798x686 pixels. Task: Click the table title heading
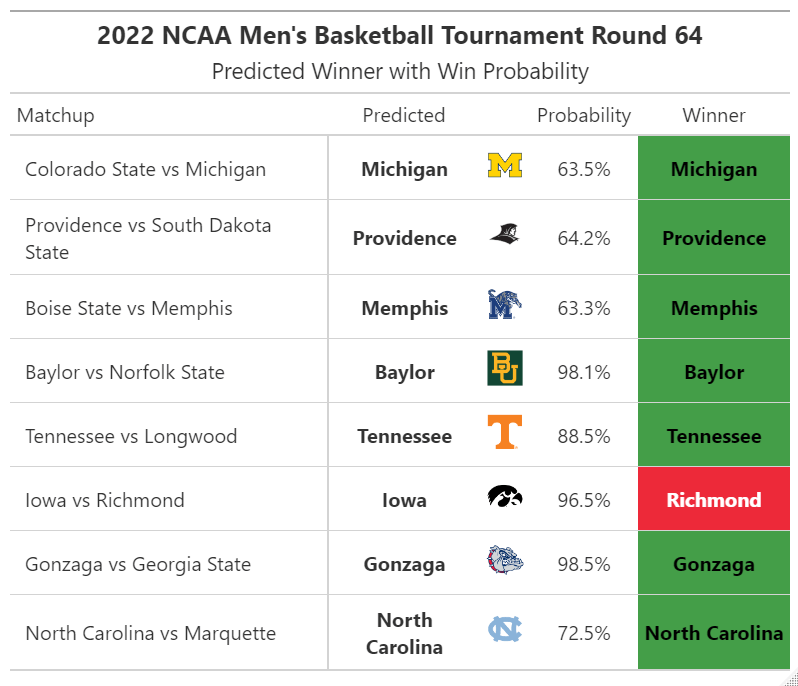(x=400, y=36)
